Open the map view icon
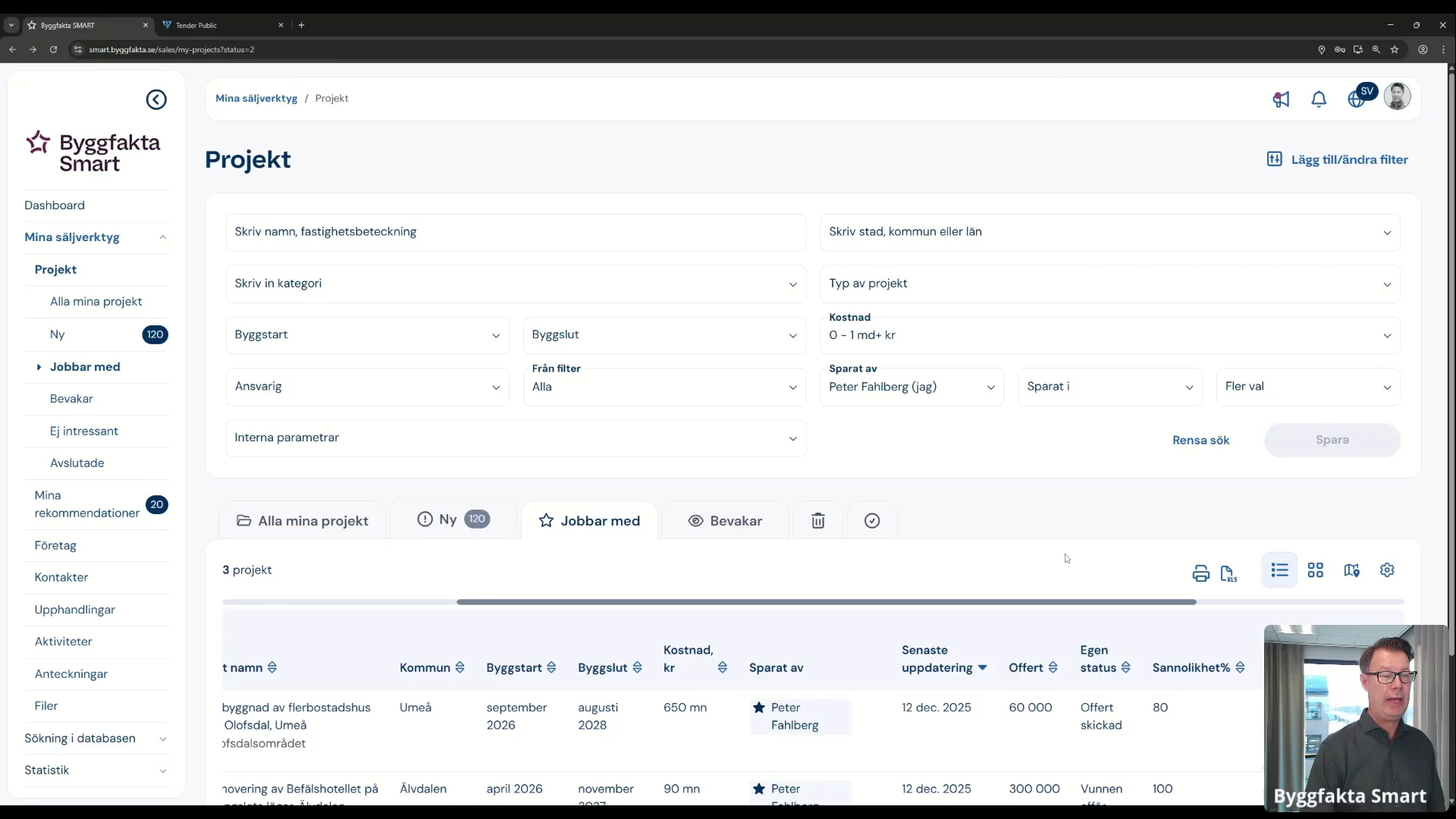This screenshot has height=819, width=1456. tap(1351, 570)
